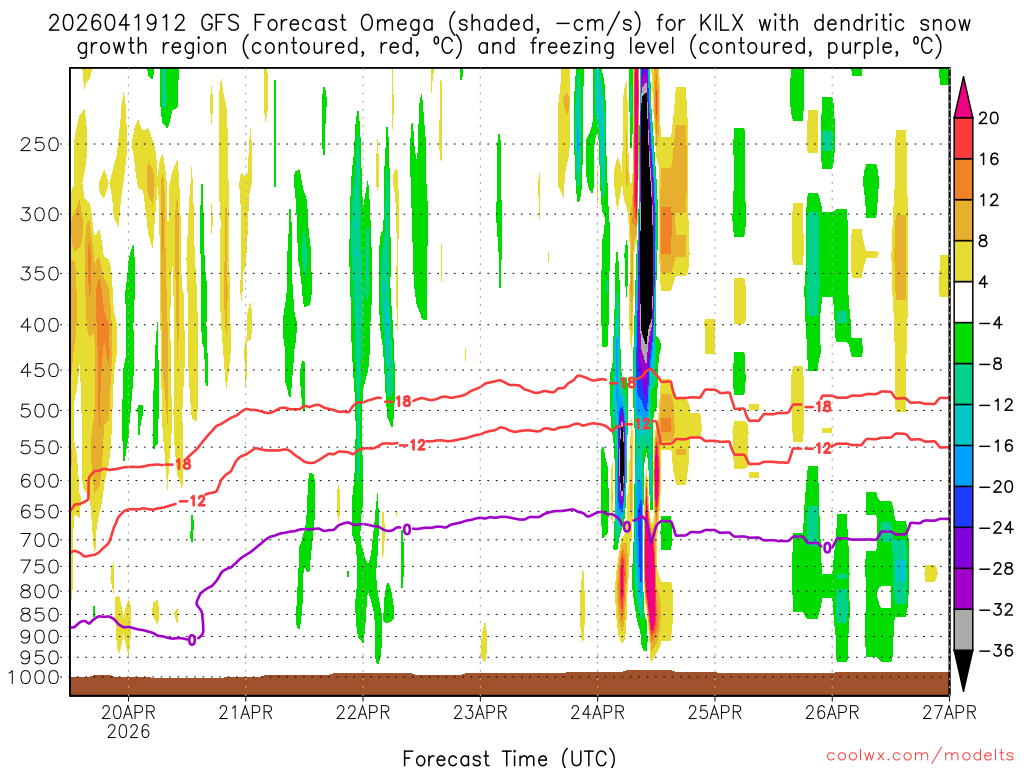Click the colorbar value 20

click(x=988, y=118)
